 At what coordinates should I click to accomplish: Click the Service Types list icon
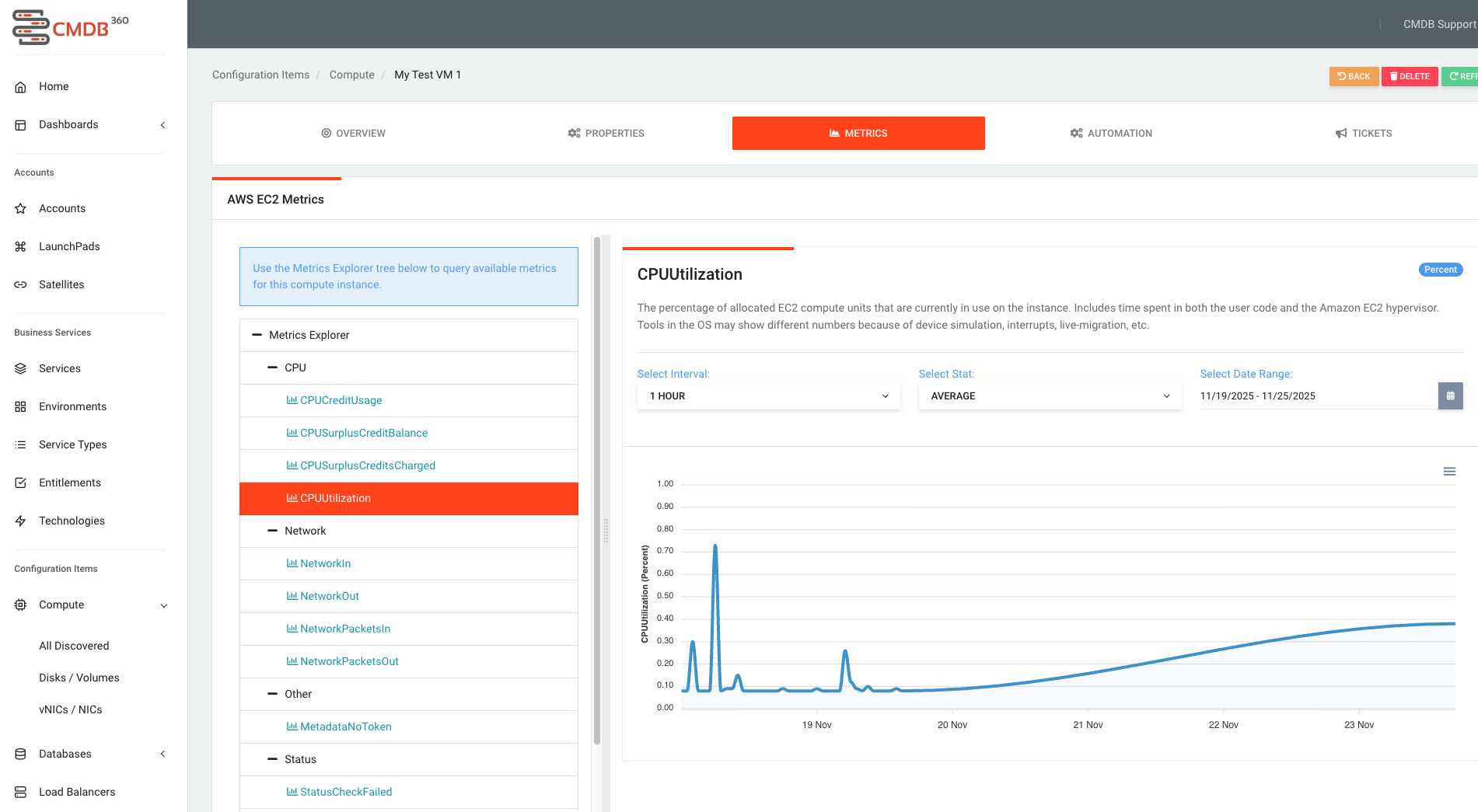pos(21,445)
